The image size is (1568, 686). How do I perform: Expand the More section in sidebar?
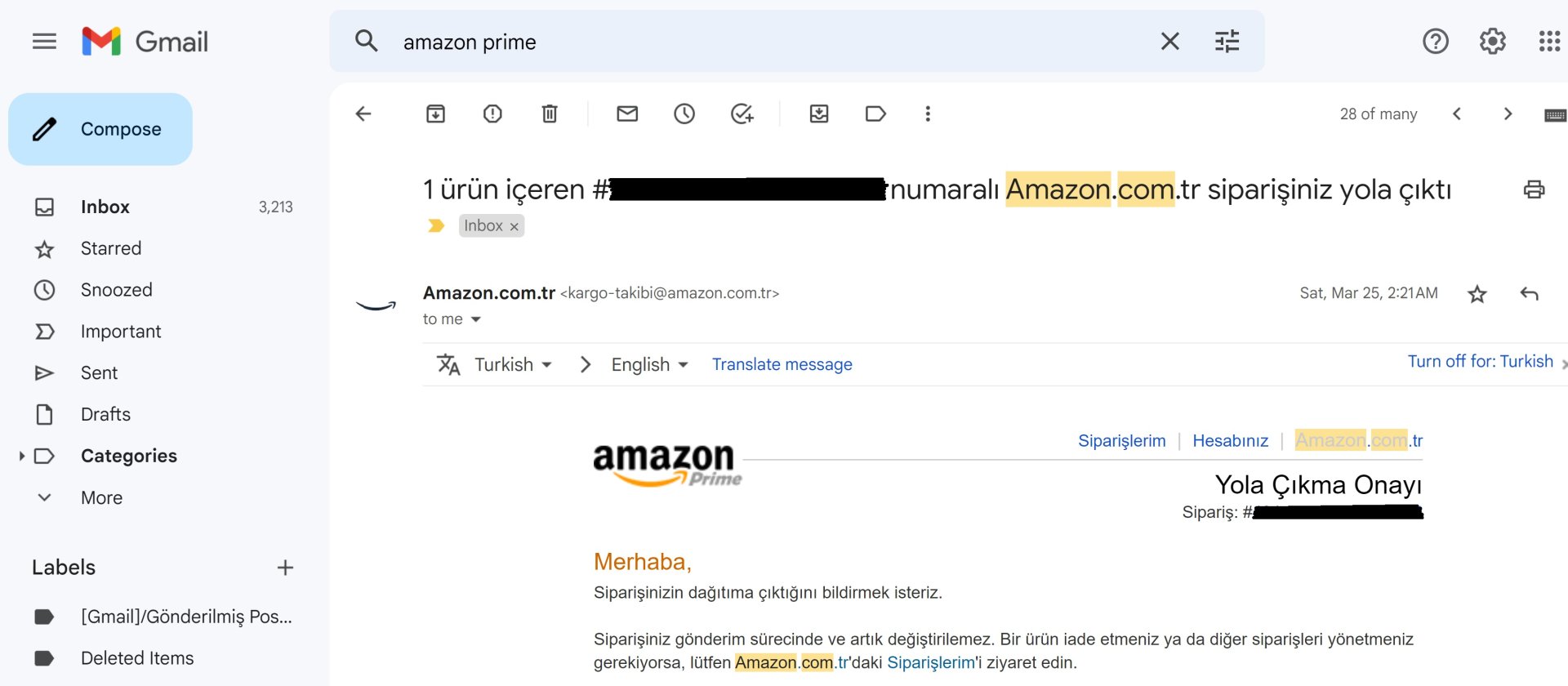(x=101, y=497)
